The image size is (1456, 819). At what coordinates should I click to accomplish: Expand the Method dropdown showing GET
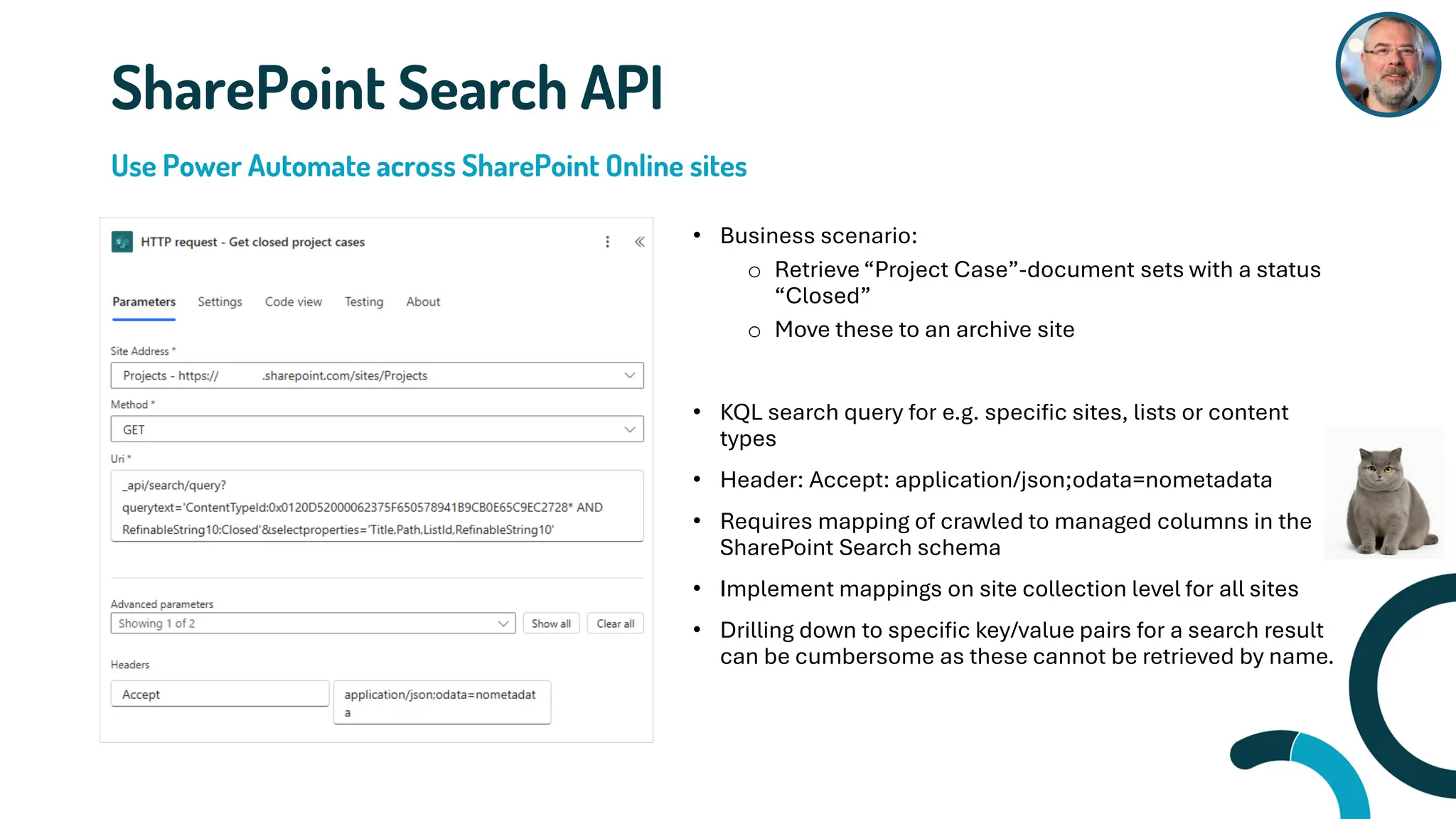point(377,429)
